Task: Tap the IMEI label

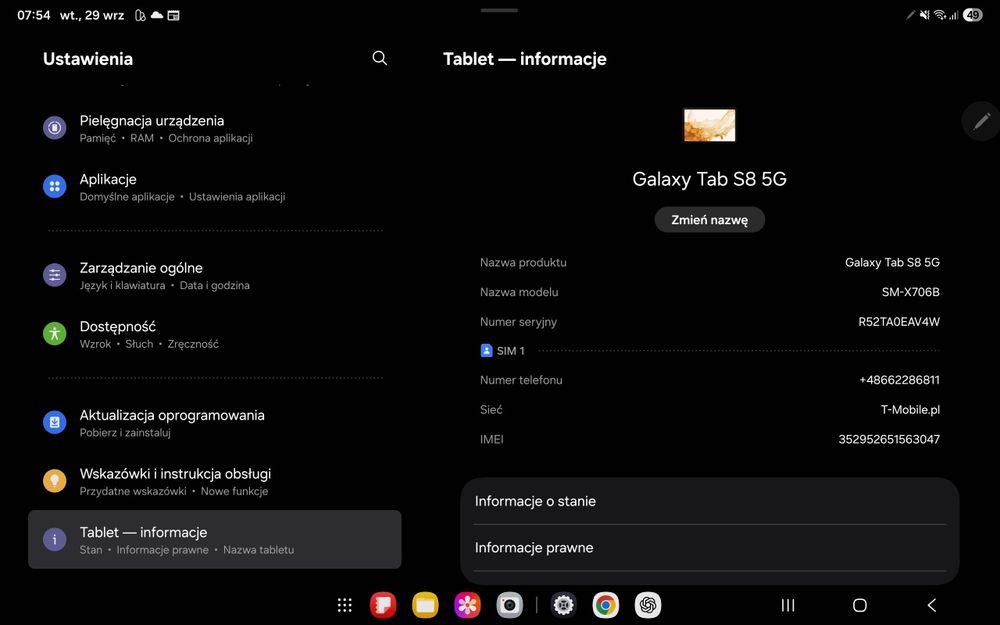Action: (492, 439)
